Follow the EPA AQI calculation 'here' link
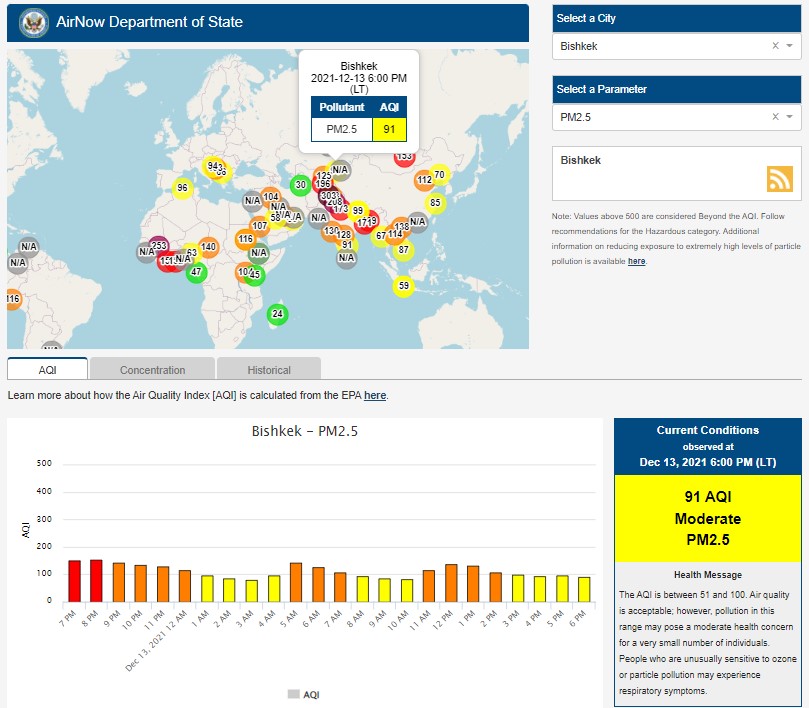 click(375, 395)
